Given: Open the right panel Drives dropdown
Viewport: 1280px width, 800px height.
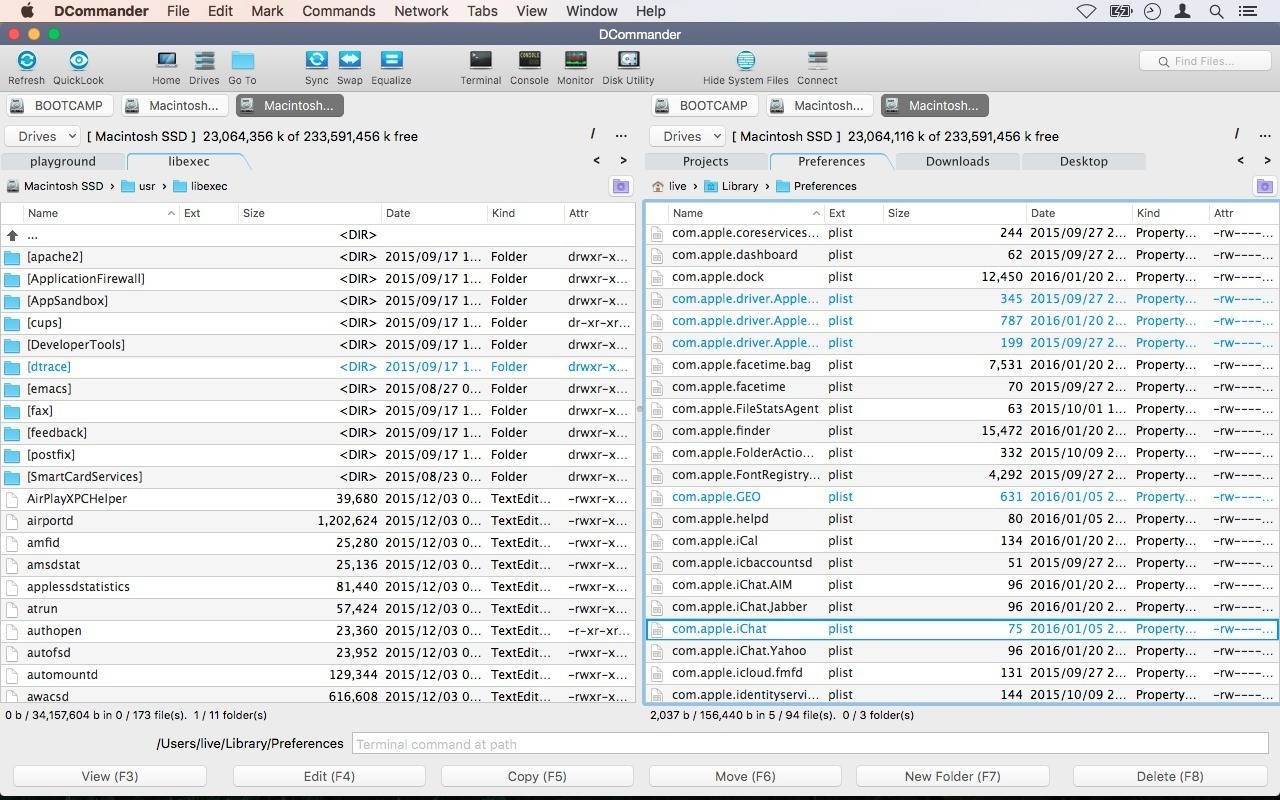Looking at the screenshot, I should (x=686, y=136).
